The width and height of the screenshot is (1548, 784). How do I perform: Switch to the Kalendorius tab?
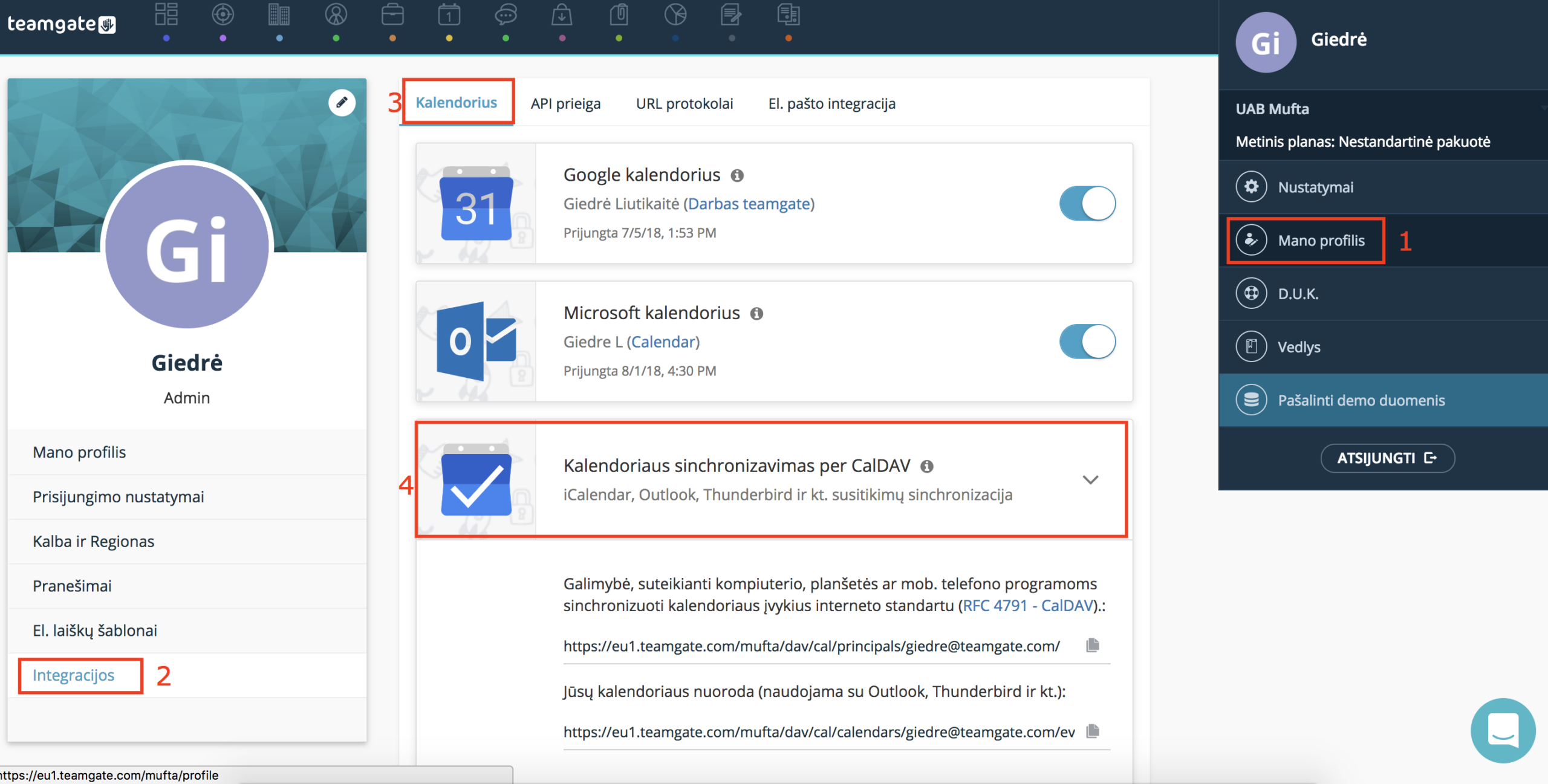point(457,103)
